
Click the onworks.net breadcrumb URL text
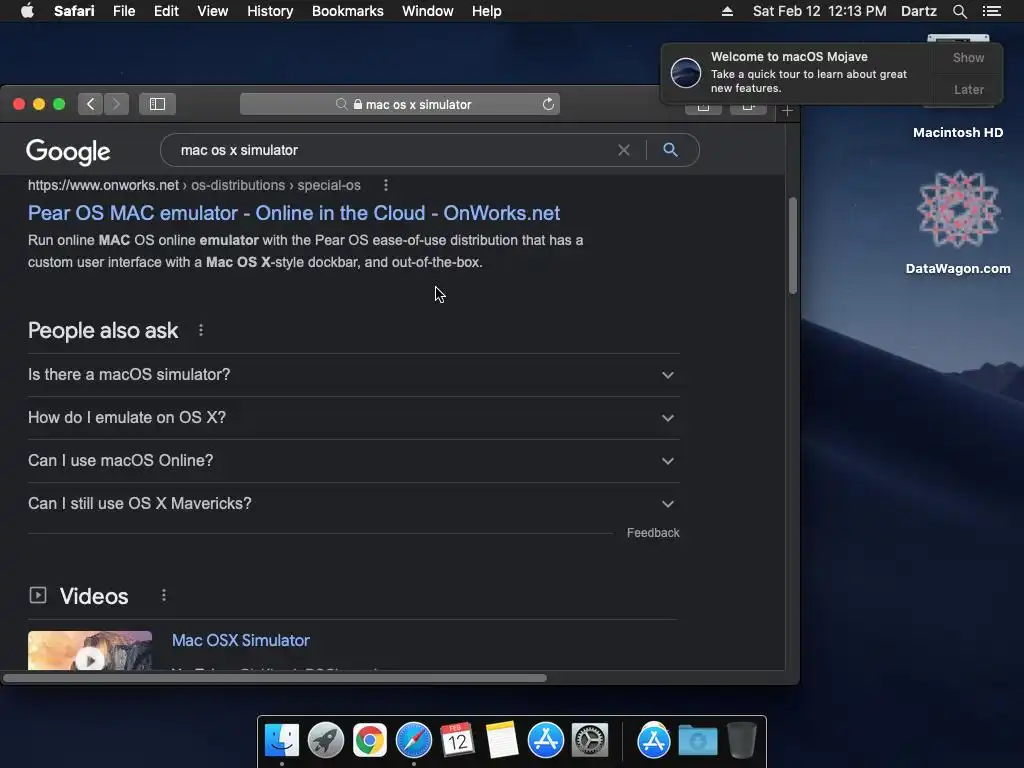[194, 185]
